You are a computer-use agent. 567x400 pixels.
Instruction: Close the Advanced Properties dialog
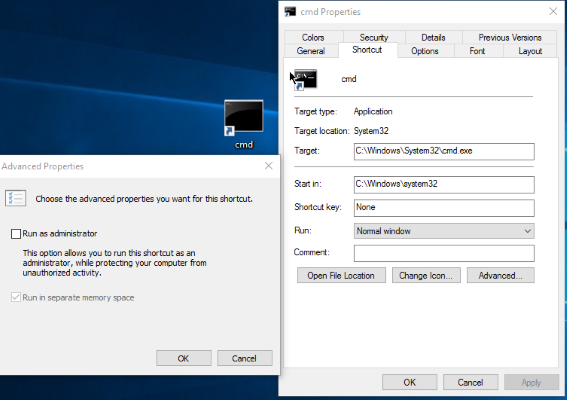269,166
